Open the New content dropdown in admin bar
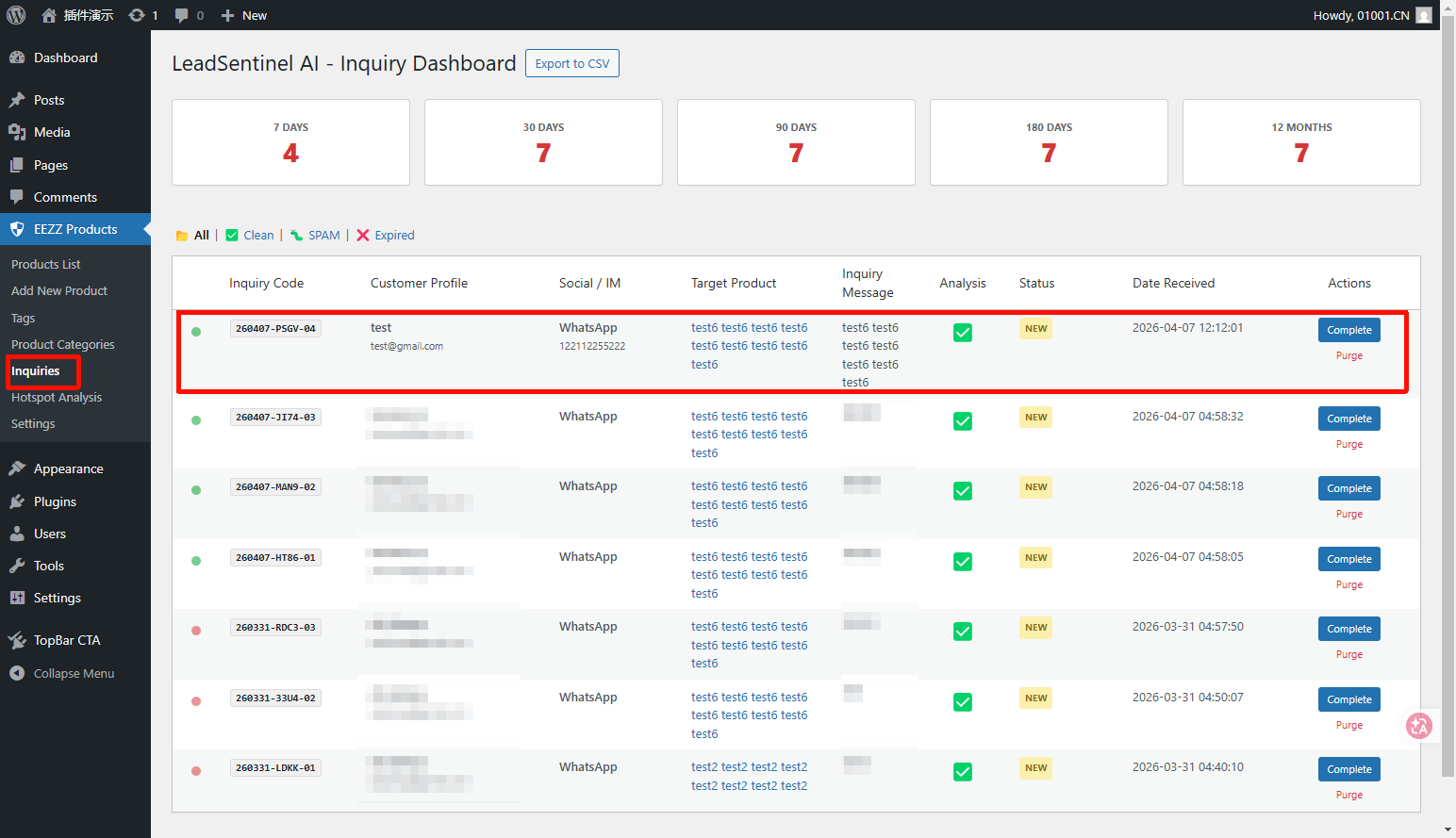The image size is (1456, 838). click(x=244, y=15)
